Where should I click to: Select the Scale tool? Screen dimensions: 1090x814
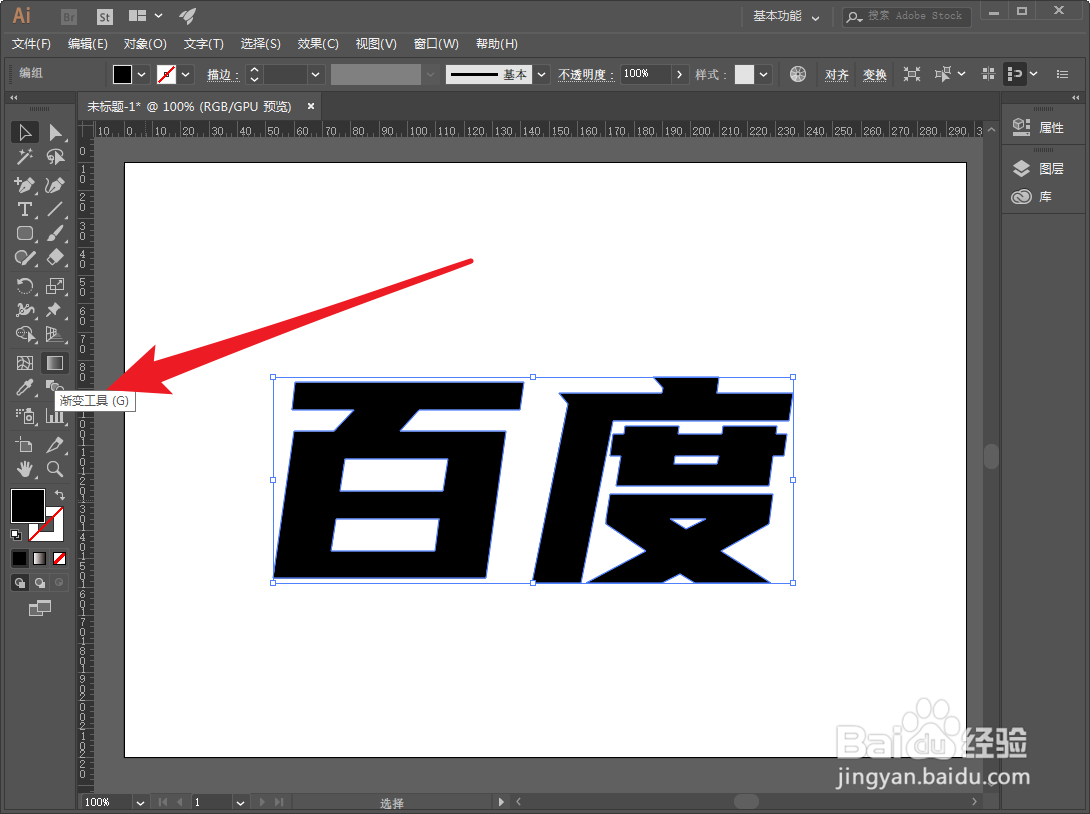click(x=55, y=286)
